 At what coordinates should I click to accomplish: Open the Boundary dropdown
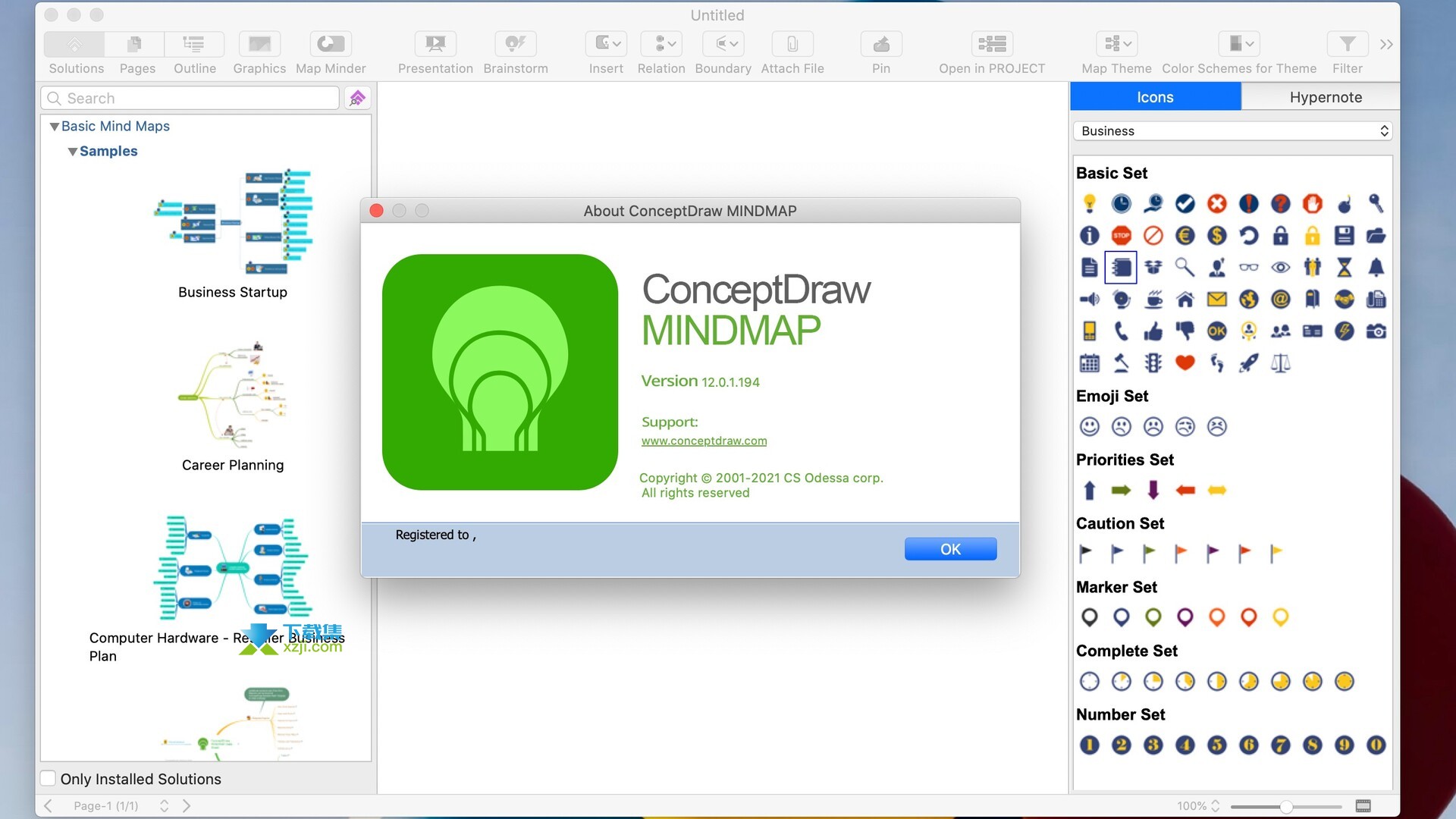[723, 44]
